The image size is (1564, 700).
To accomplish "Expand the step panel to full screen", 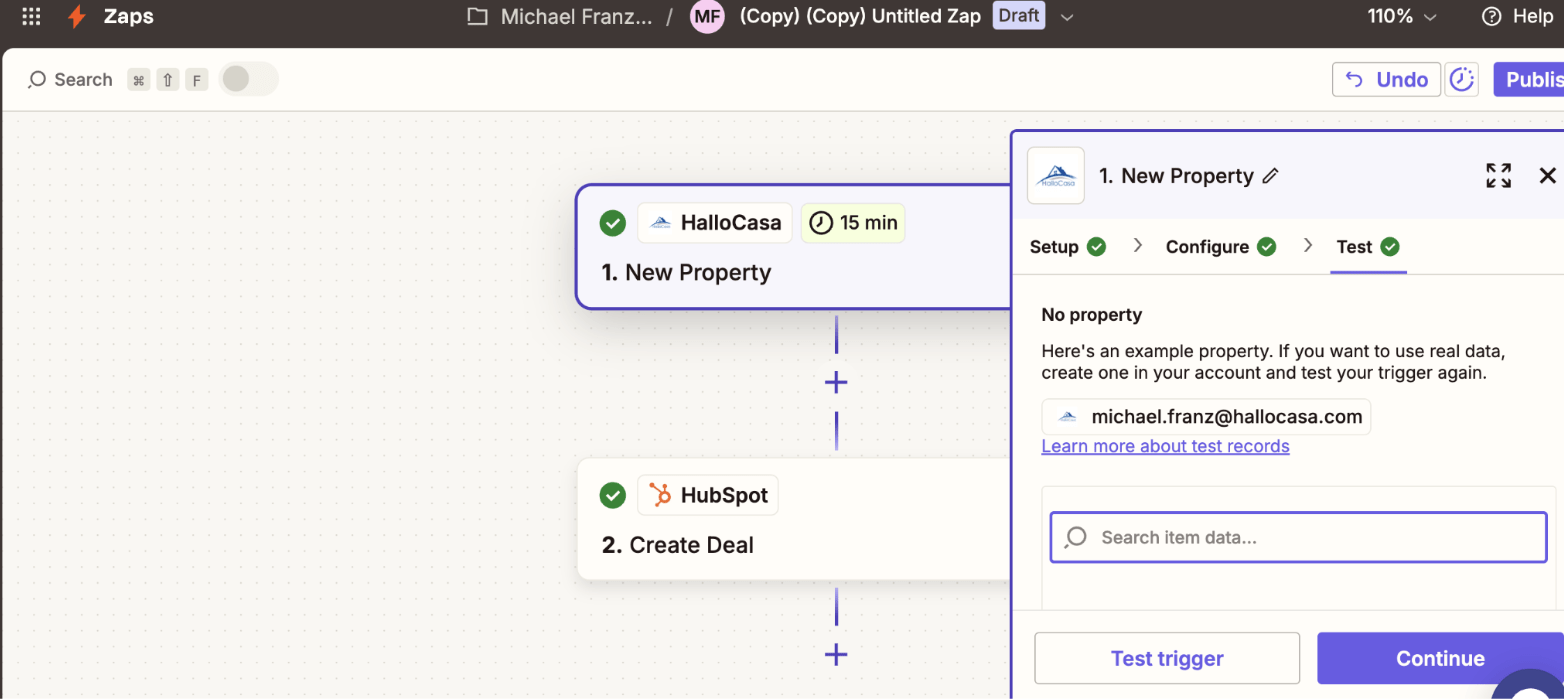I will pos(1498,176).
